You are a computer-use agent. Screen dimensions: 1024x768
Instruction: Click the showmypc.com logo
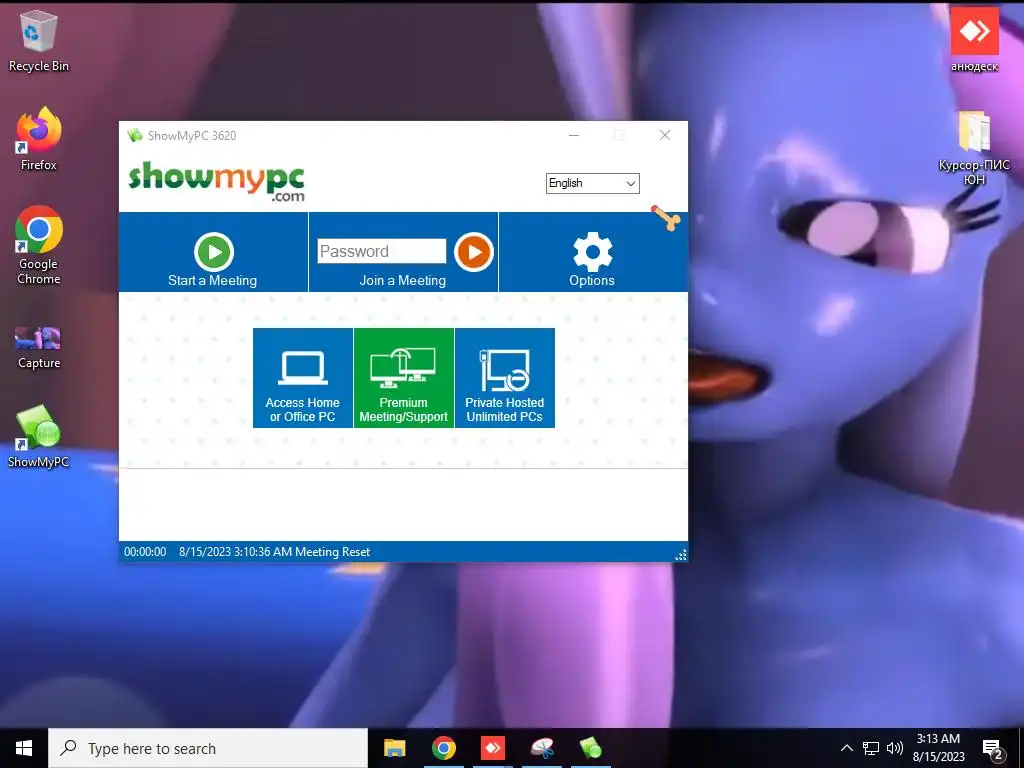(x=217, y=182)
